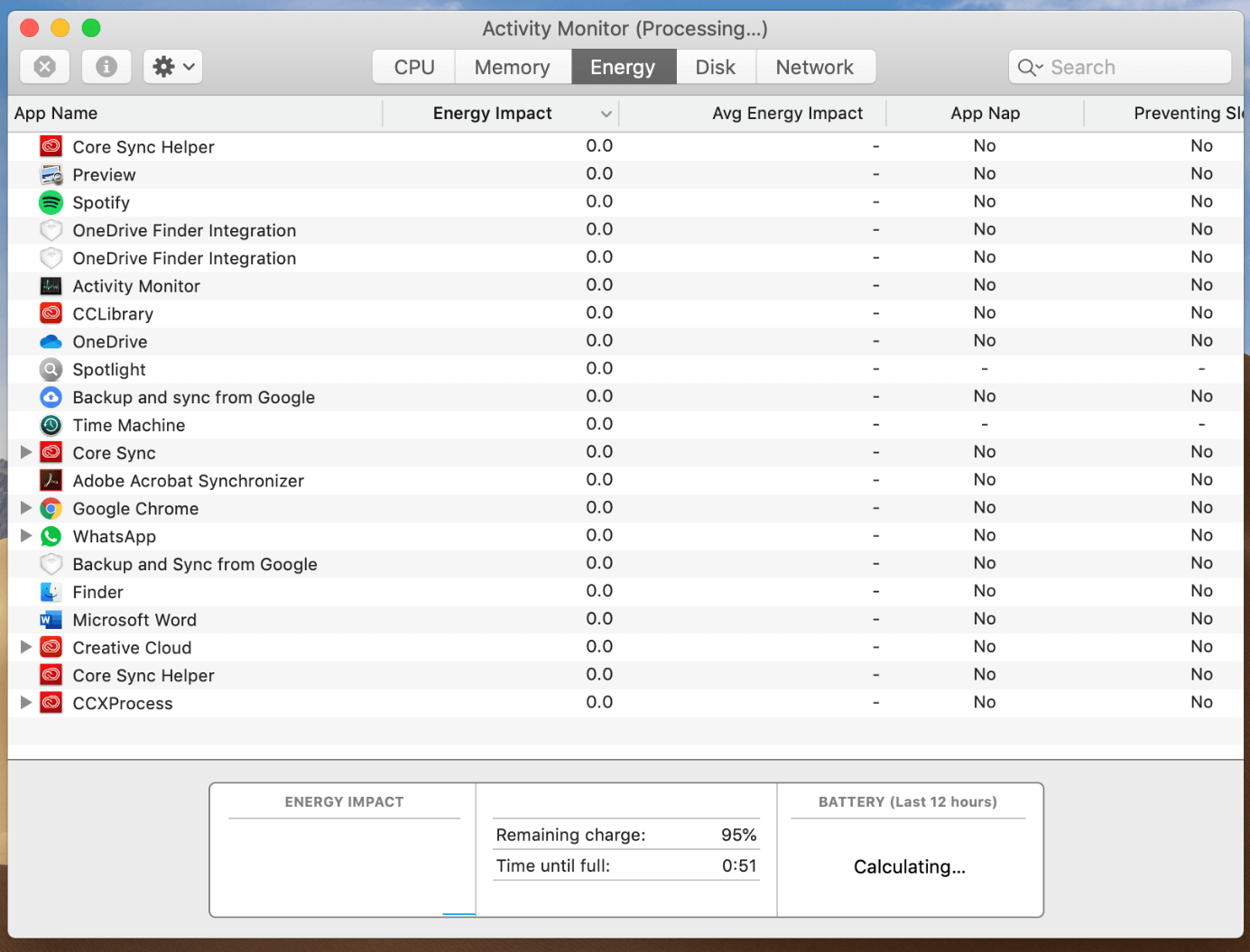Select the OneDrive cloud icon
Image resolution: width=1250 pixels, height=952 pixels.
click(51, 341)
